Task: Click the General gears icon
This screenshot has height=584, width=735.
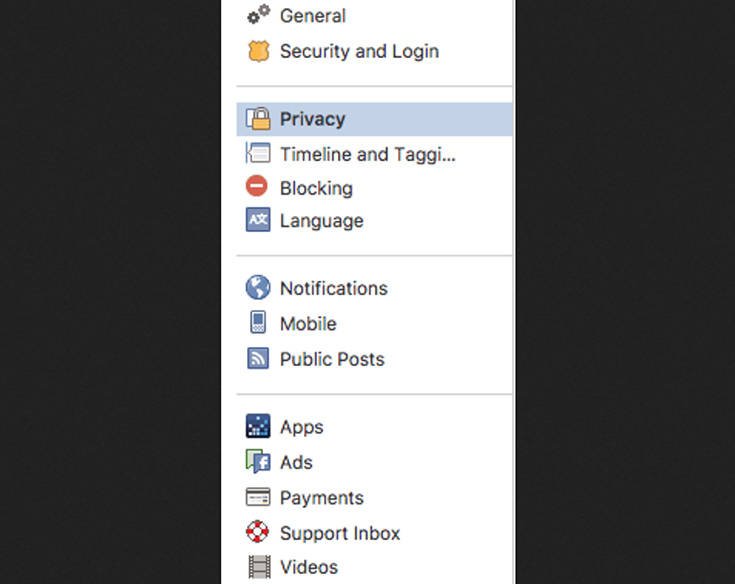Action: click(x=258, y=15)
